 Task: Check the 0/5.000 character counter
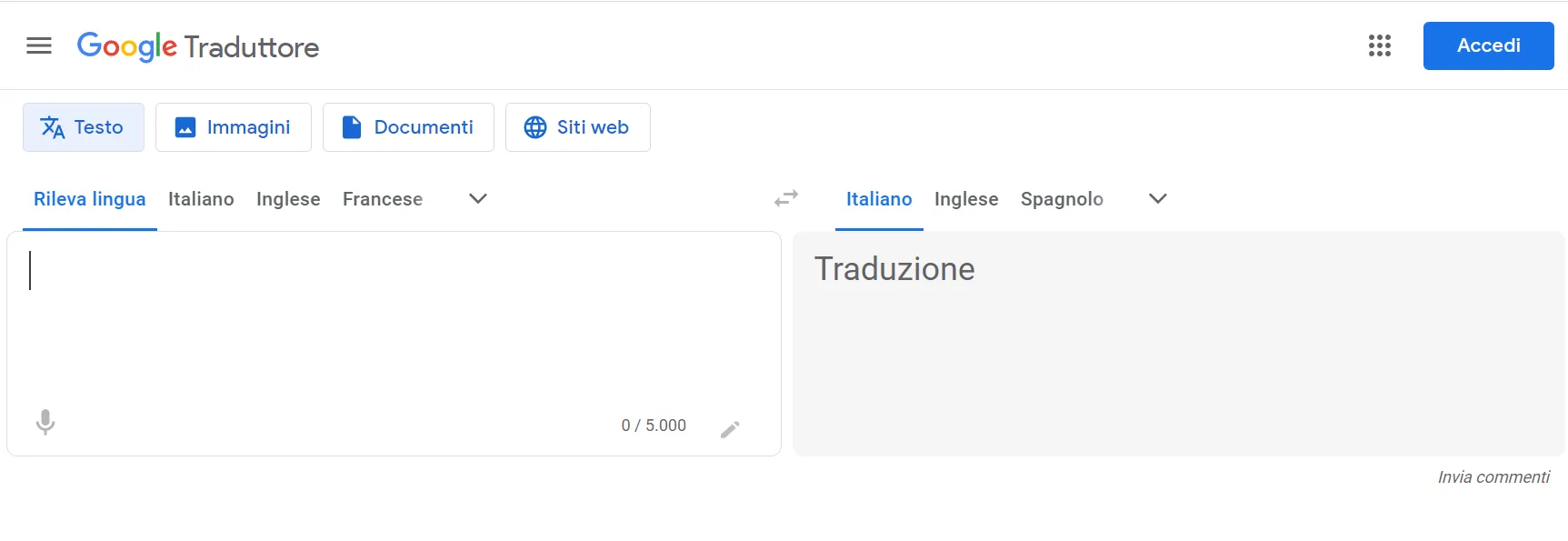pos(653,425)
